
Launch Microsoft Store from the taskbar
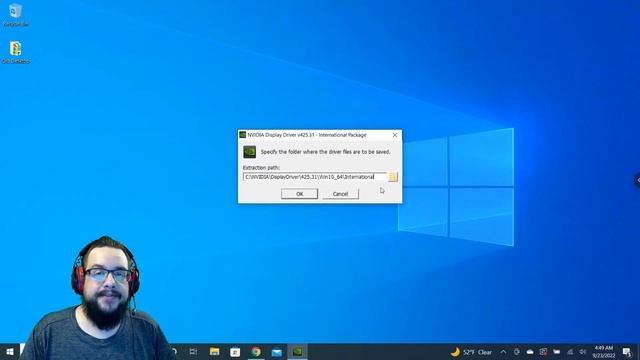tap(235, 352)
